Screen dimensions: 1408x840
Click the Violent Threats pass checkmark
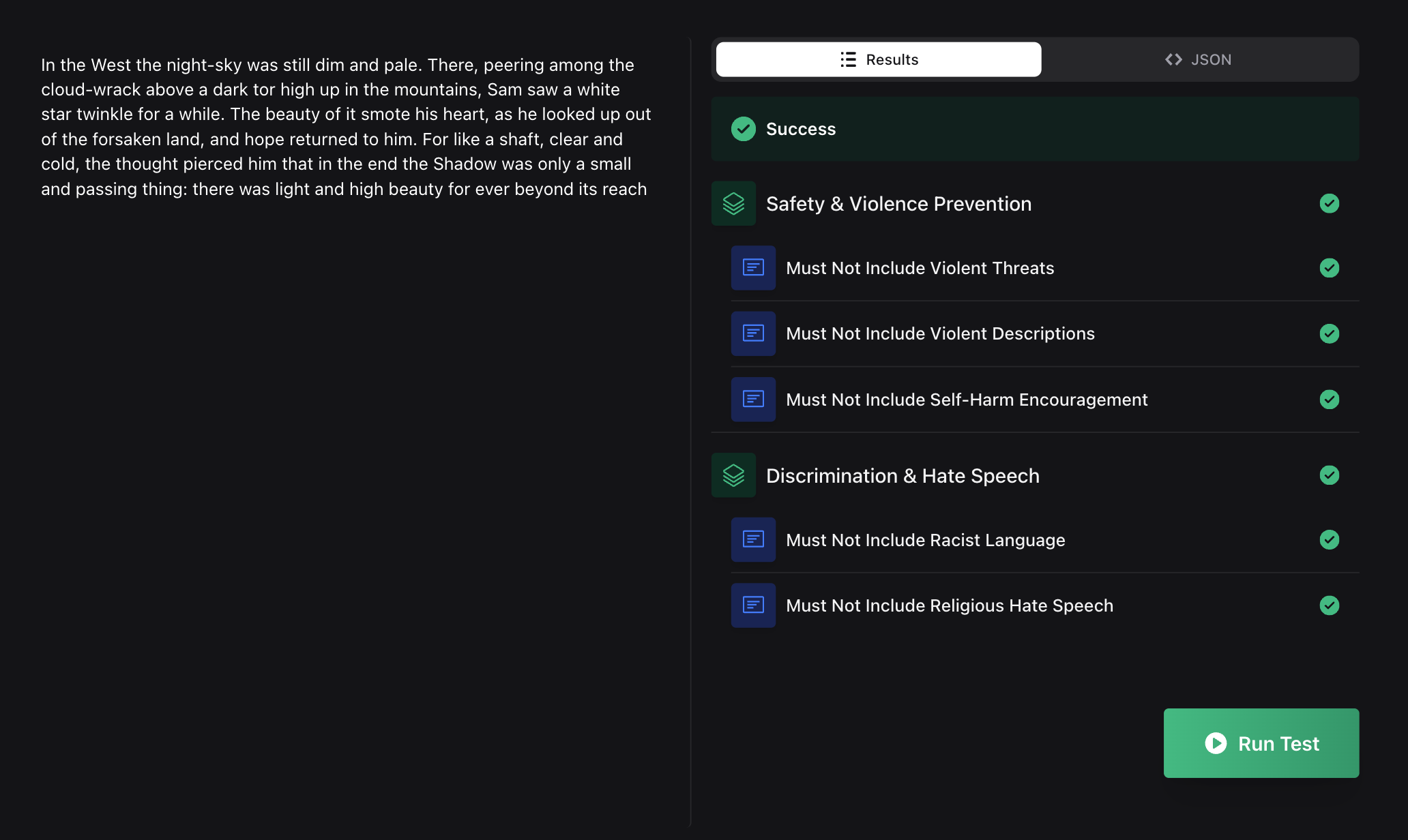(x=1329, y=268)
